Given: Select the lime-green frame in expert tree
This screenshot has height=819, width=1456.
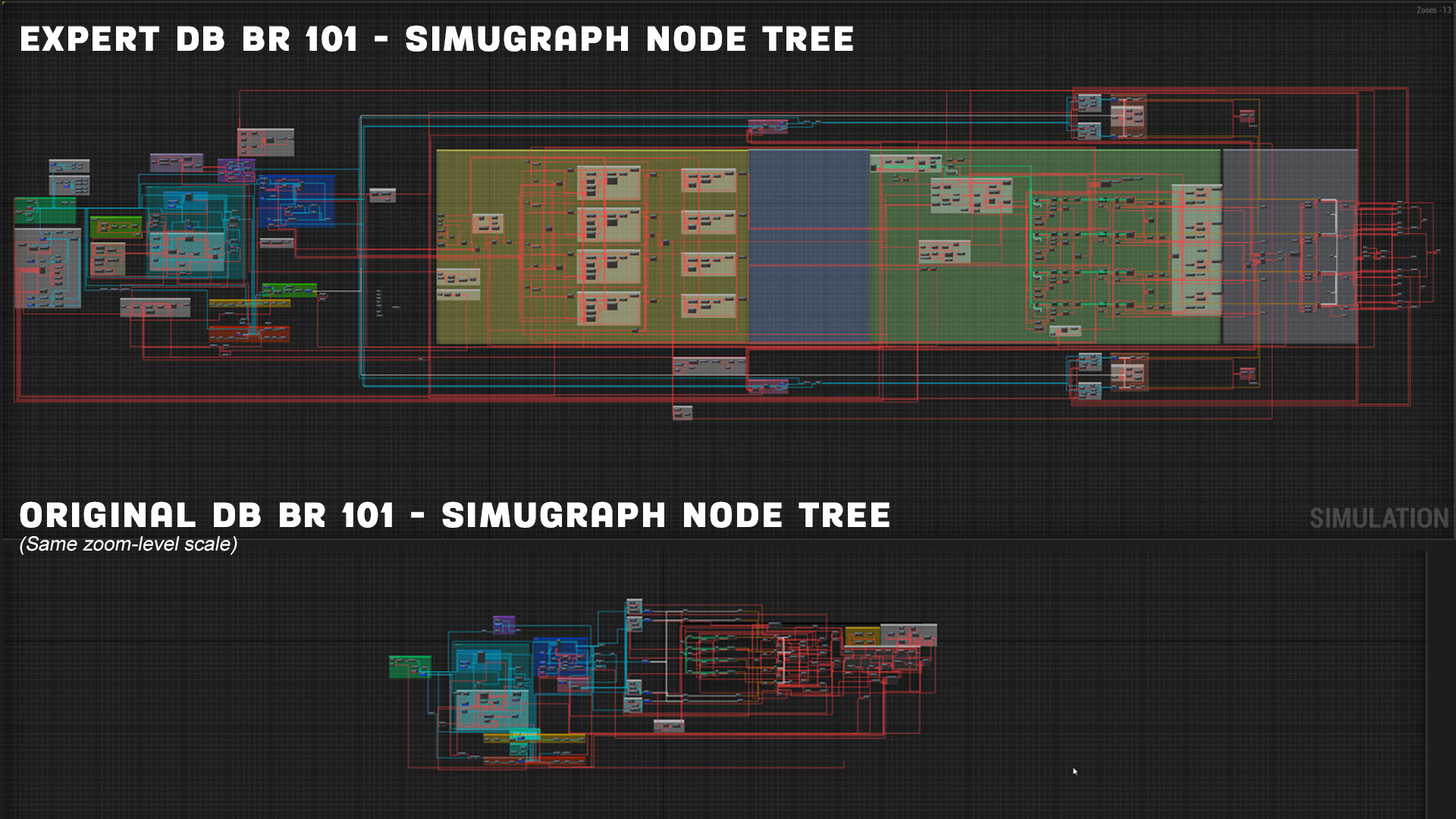Looking at the screenshot, I should 116,227.
